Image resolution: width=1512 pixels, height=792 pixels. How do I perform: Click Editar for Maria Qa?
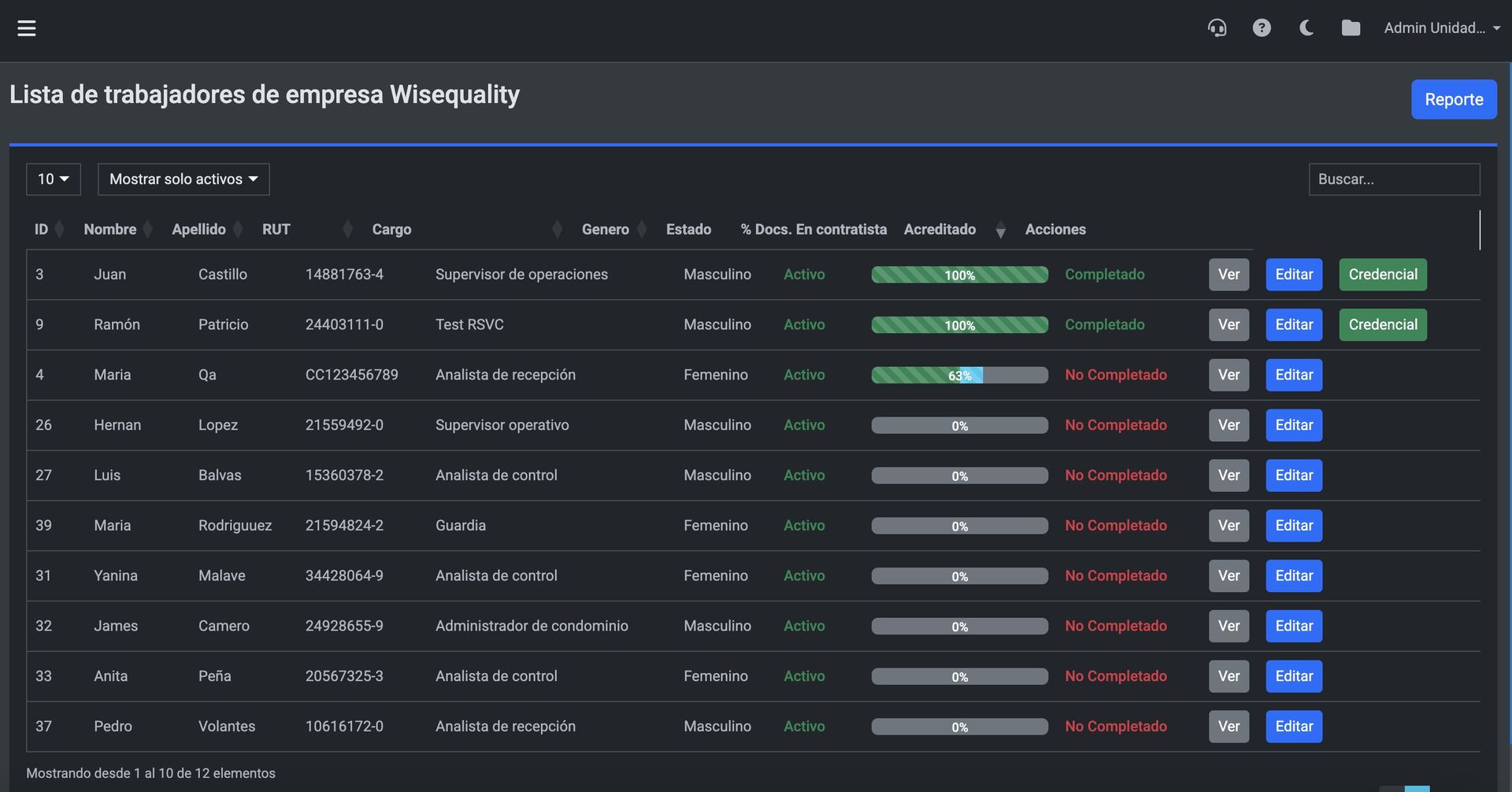[1293, 375]
